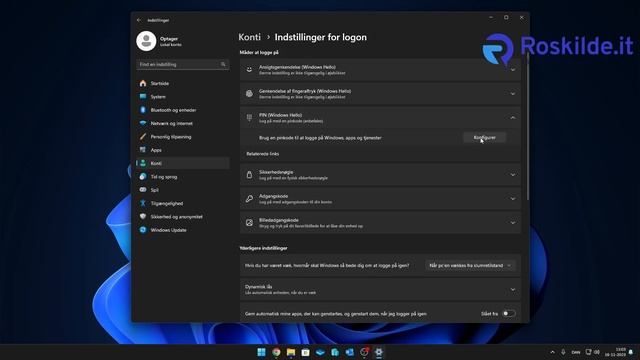Screen dimensions: 640x360
Task: Go back with the arrow button
Action: click(139, 20)
